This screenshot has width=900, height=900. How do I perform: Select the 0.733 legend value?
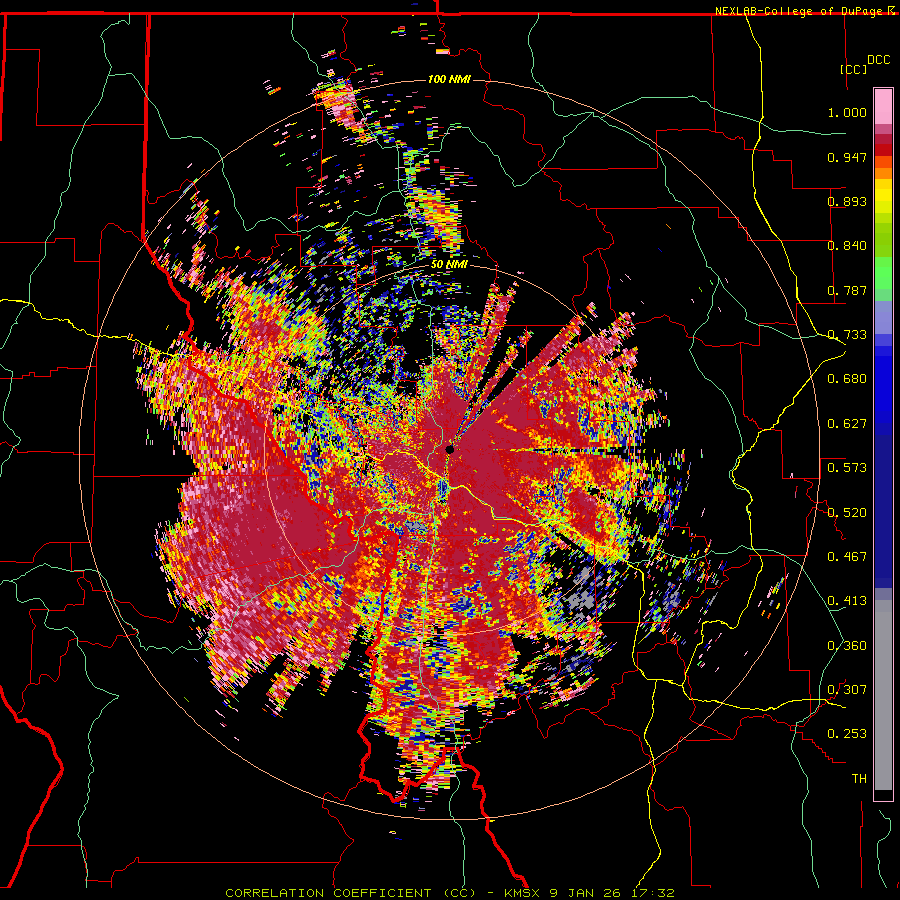point(847,335)
